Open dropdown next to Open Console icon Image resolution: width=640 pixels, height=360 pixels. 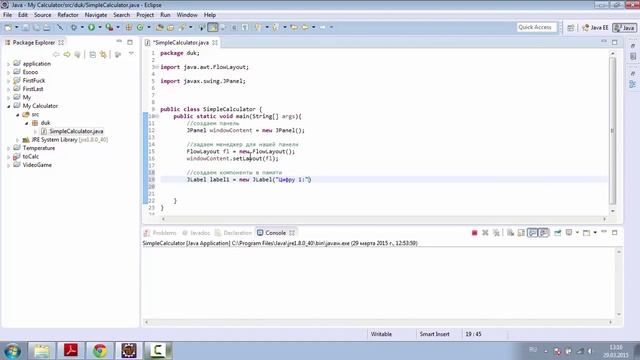[x=595, y=233]
